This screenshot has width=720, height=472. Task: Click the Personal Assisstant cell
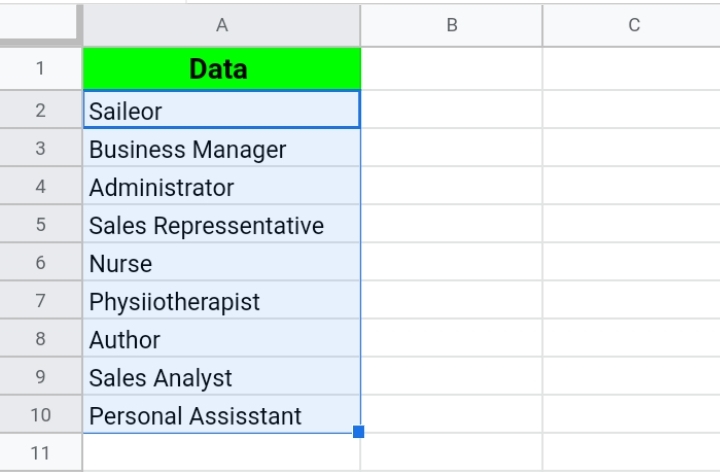point(222,414)
